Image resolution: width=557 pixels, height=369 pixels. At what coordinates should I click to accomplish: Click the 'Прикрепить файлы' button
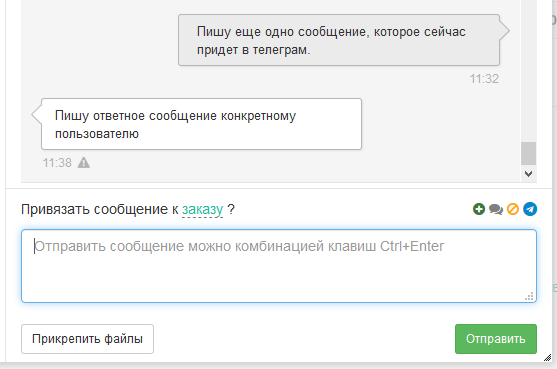[x=87, y=339]
